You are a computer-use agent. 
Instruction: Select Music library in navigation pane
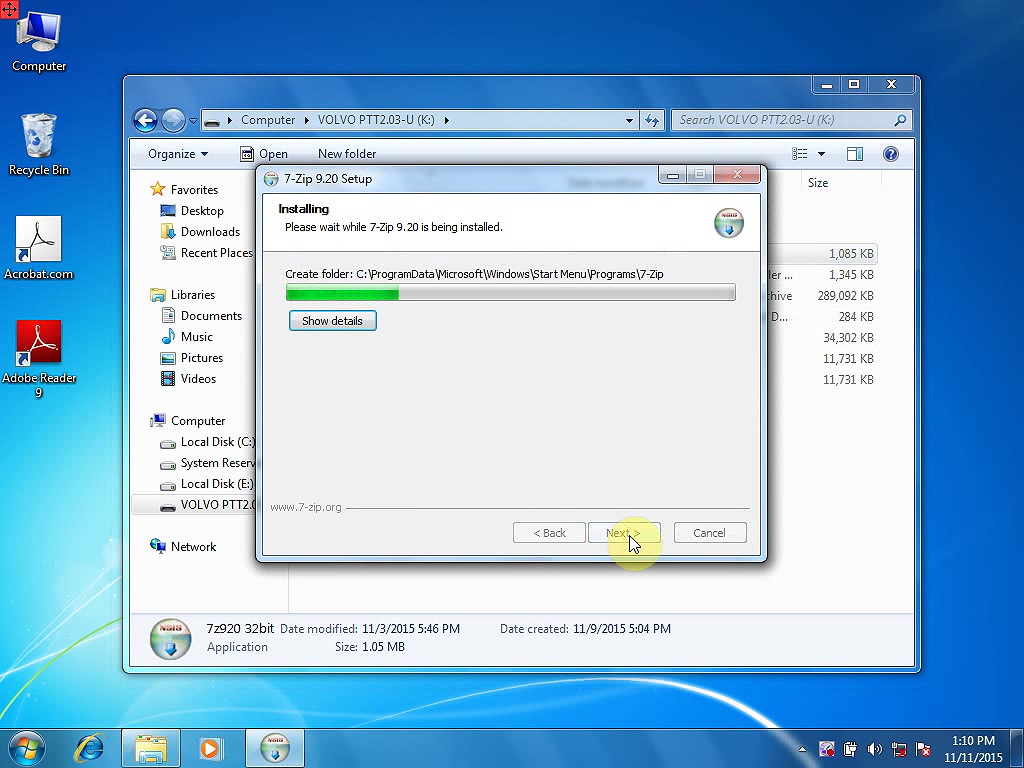[187, 337]
